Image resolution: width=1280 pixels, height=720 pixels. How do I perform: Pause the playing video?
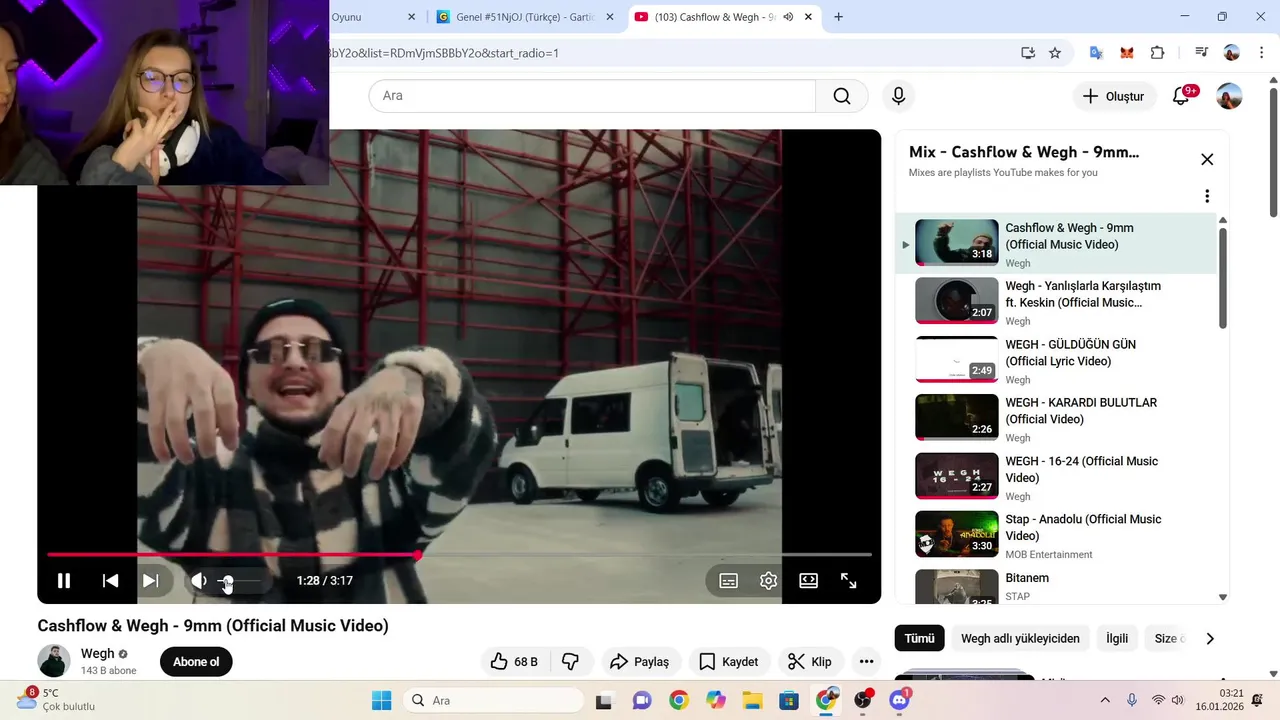(64, 580)
